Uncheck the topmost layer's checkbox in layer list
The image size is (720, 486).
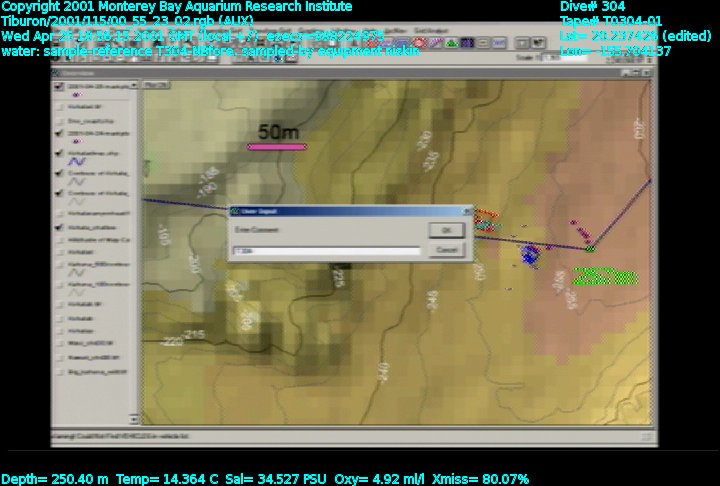(x=60, y=86)
